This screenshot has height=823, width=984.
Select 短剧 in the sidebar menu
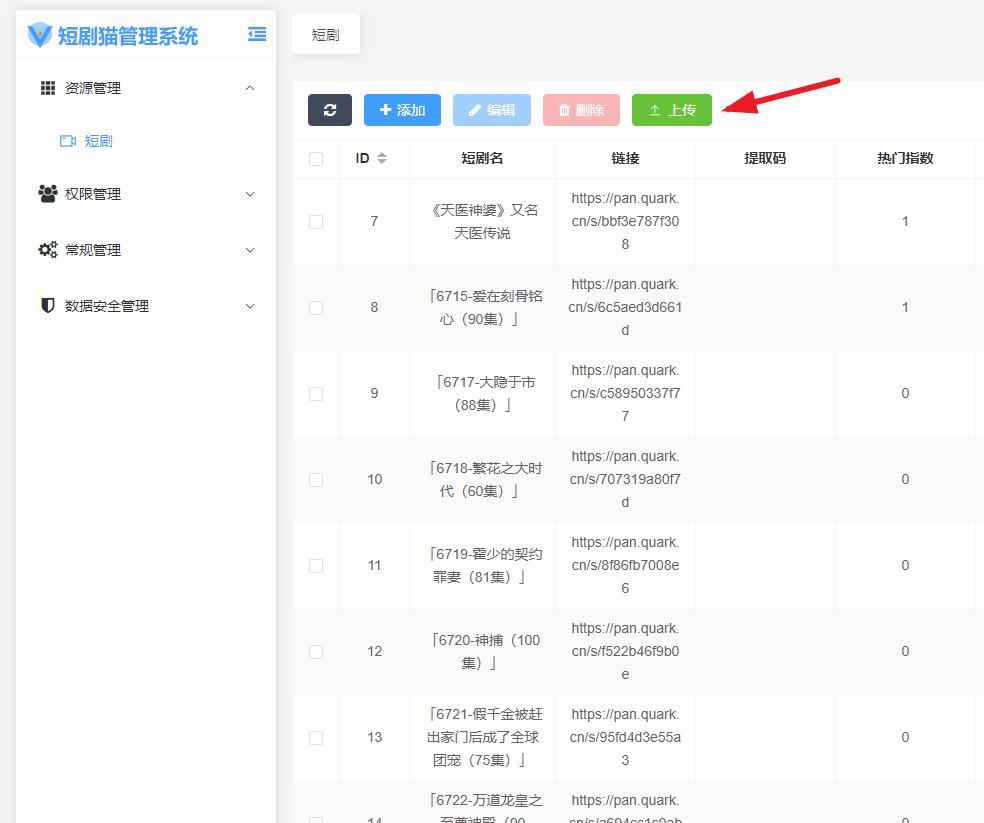coord(99,141)
